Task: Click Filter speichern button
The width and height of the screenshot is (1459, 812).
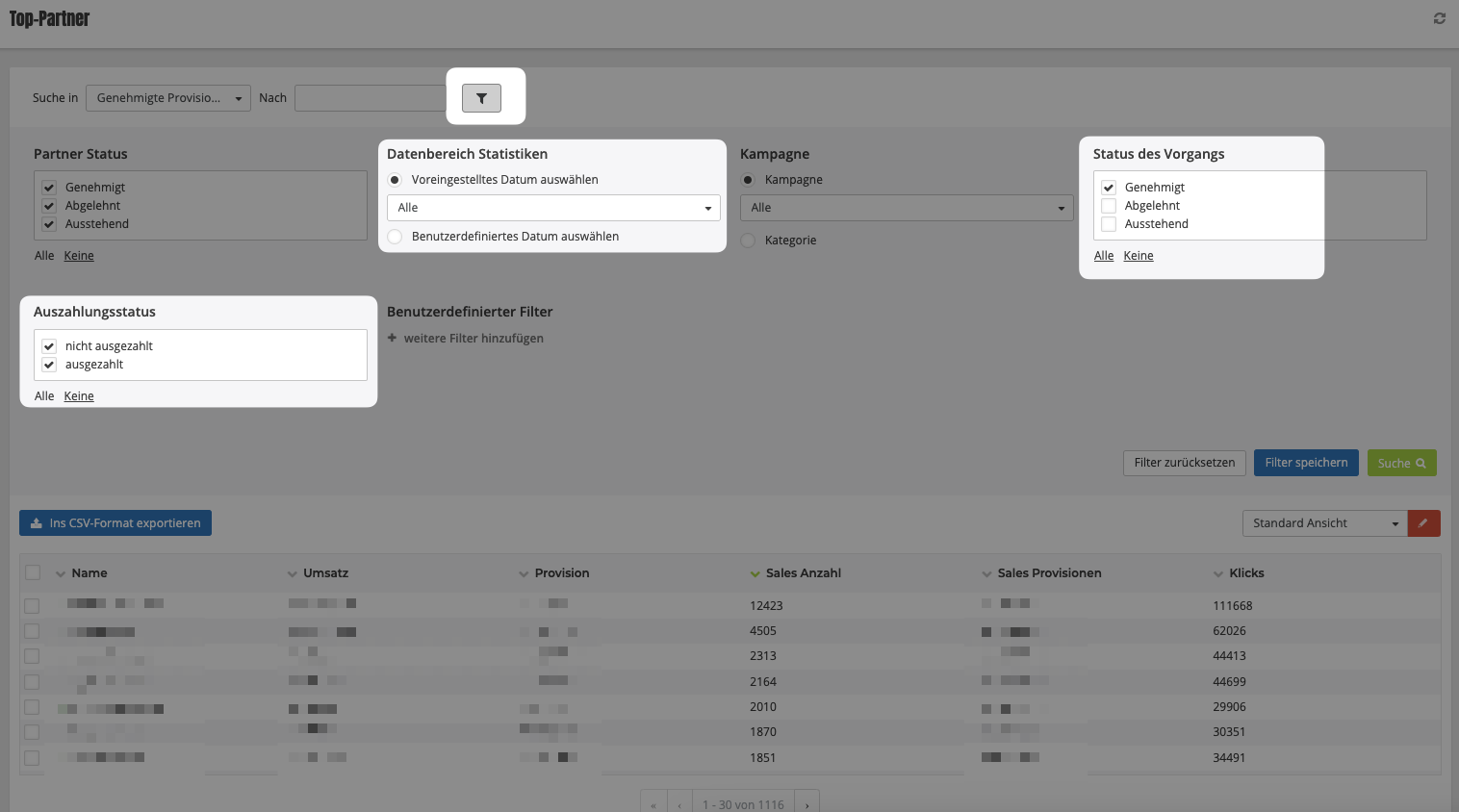Action: pos(1306,463)
